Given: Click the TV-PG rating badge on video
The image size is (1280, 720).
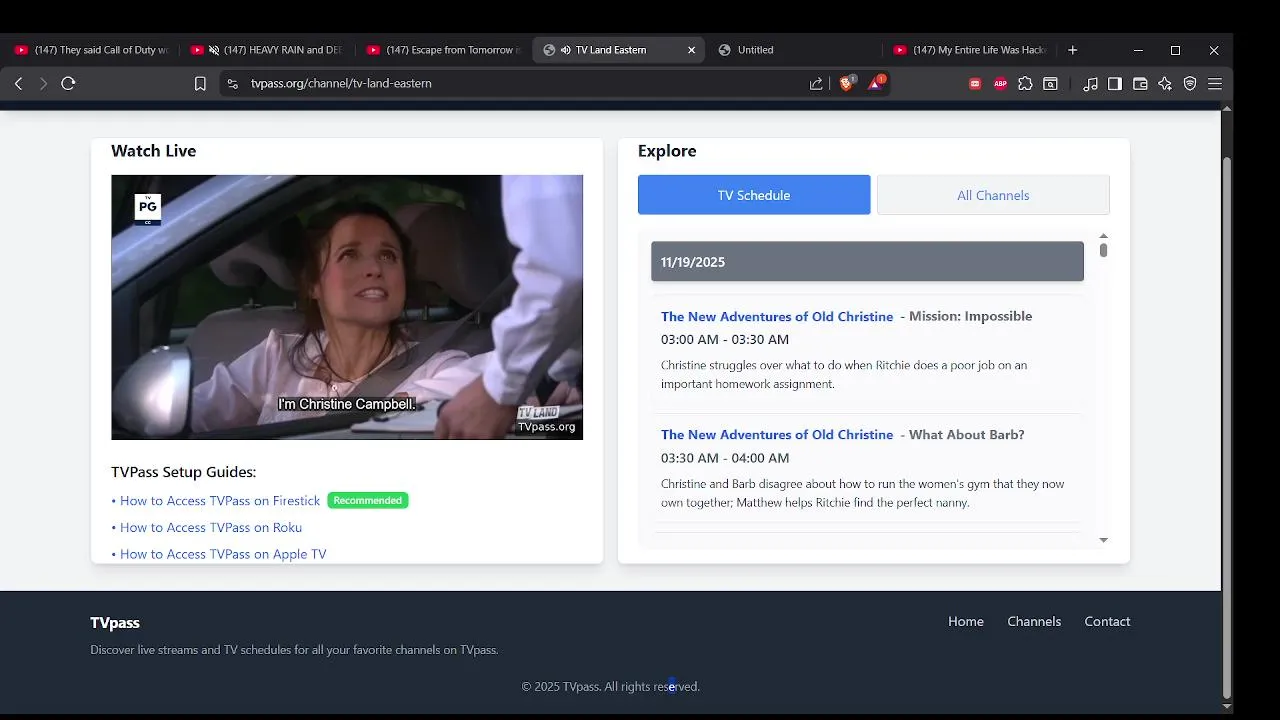Looking at the screenshot, I should pos(148,209).
